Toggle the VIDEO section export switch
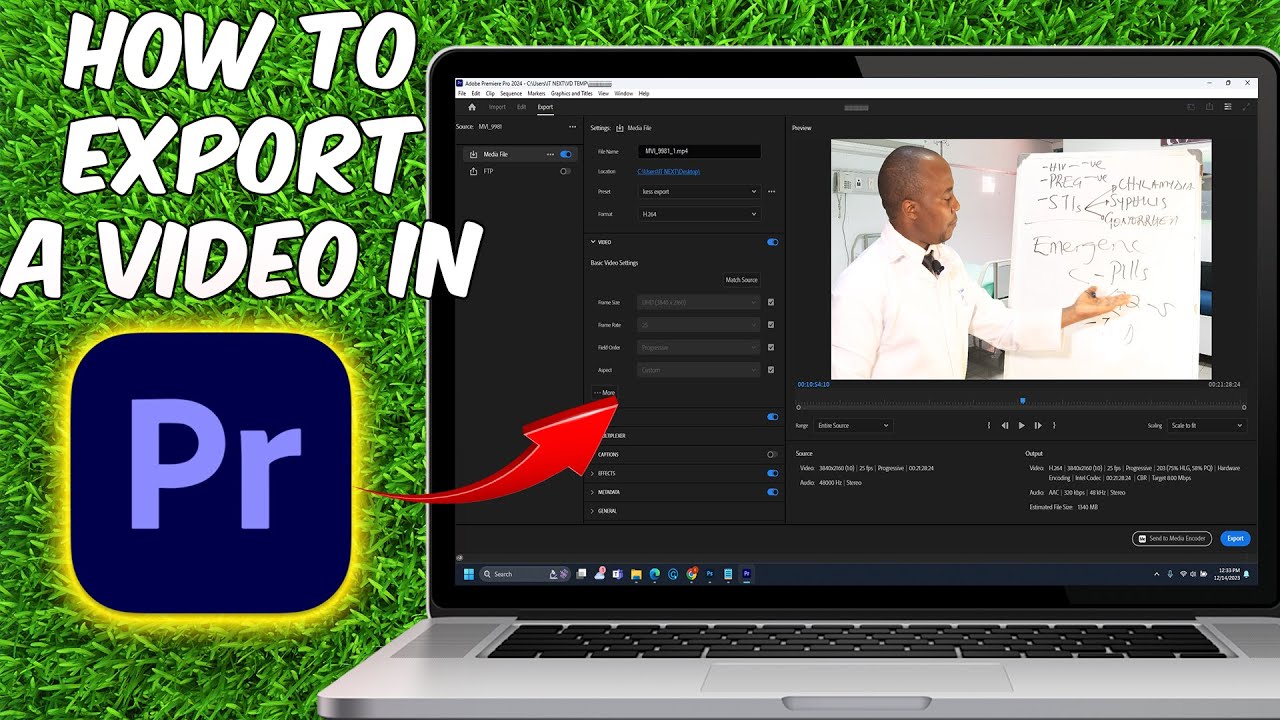 pyautogui.click(x=772, y=242)
